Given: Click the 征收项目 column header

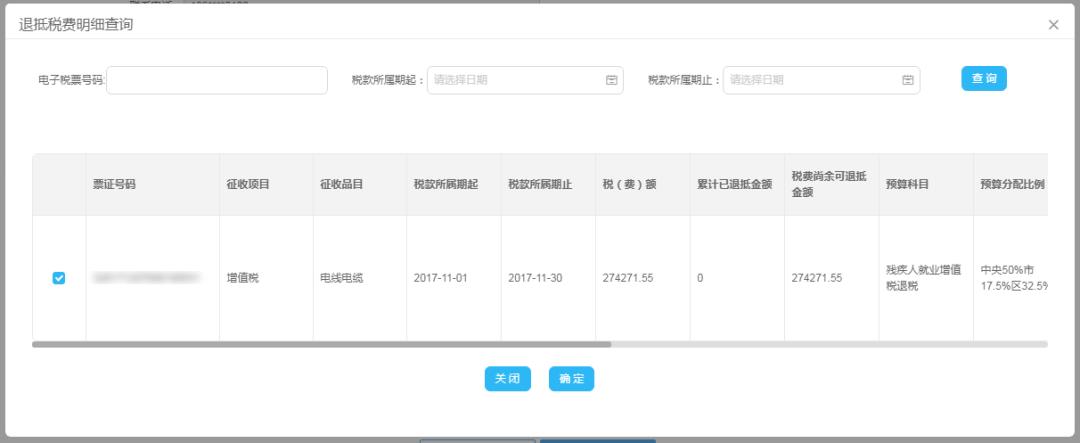Looking at the screenshot, I should coord(248,185).
